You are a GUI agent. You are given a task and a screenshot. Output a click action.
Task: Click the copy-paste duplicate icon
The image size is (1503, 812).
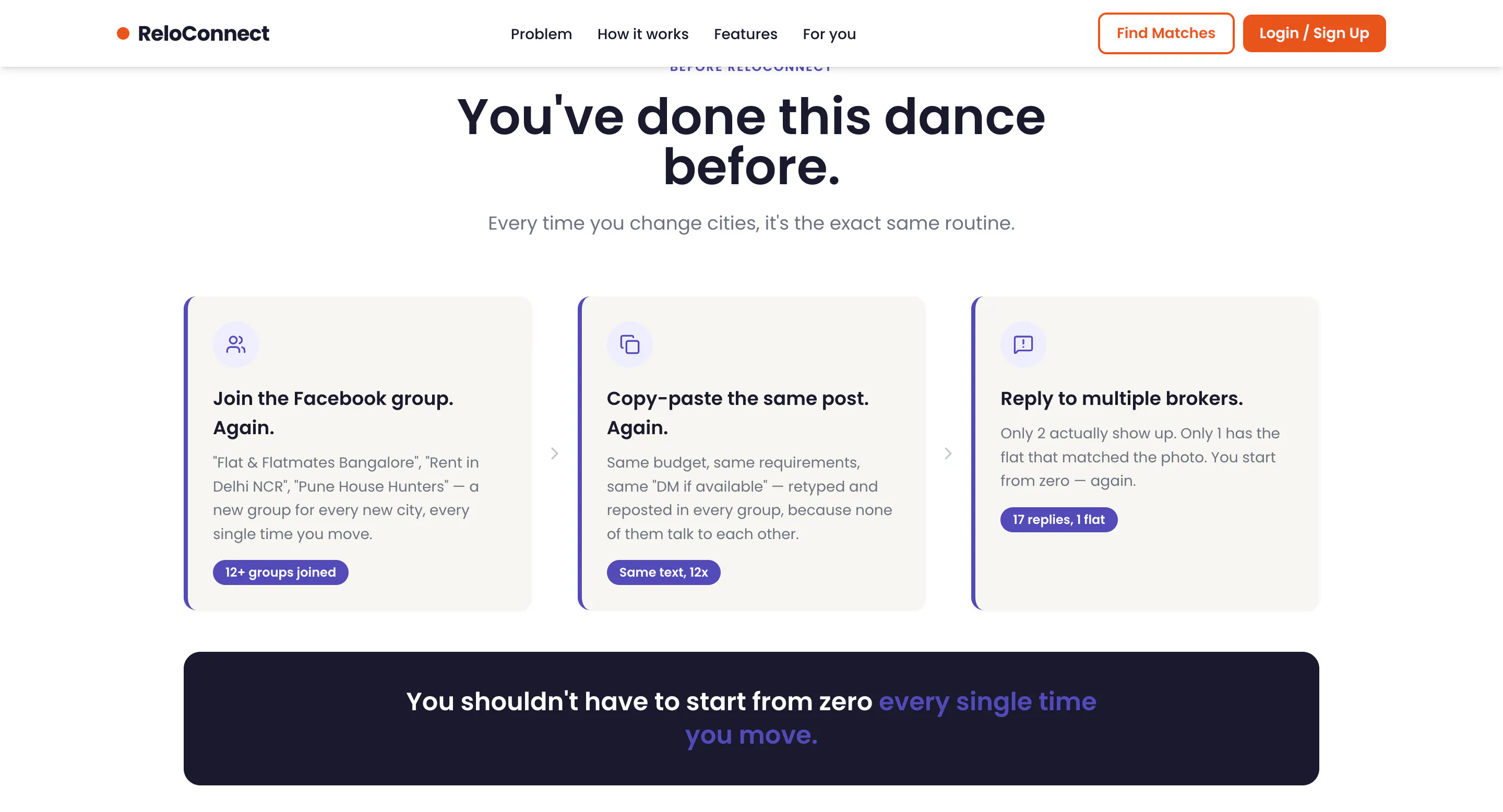click(x=629, y=344)
